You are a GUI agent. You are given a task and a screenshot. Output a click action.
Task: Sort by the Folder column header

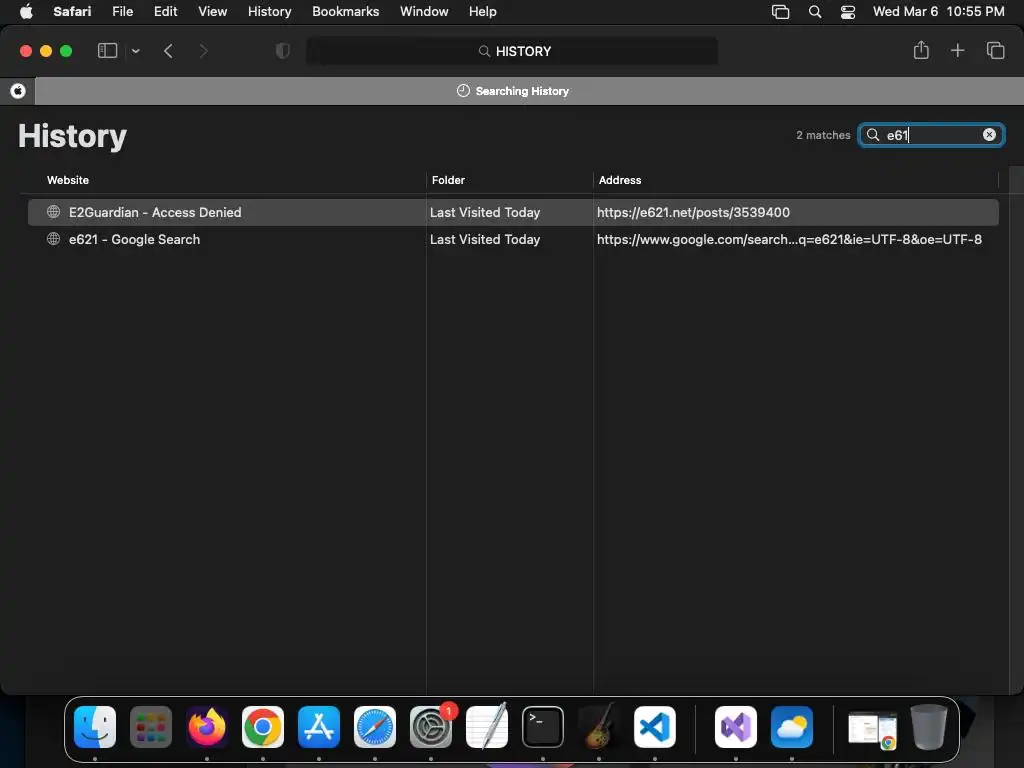click(x=448, y=180)
